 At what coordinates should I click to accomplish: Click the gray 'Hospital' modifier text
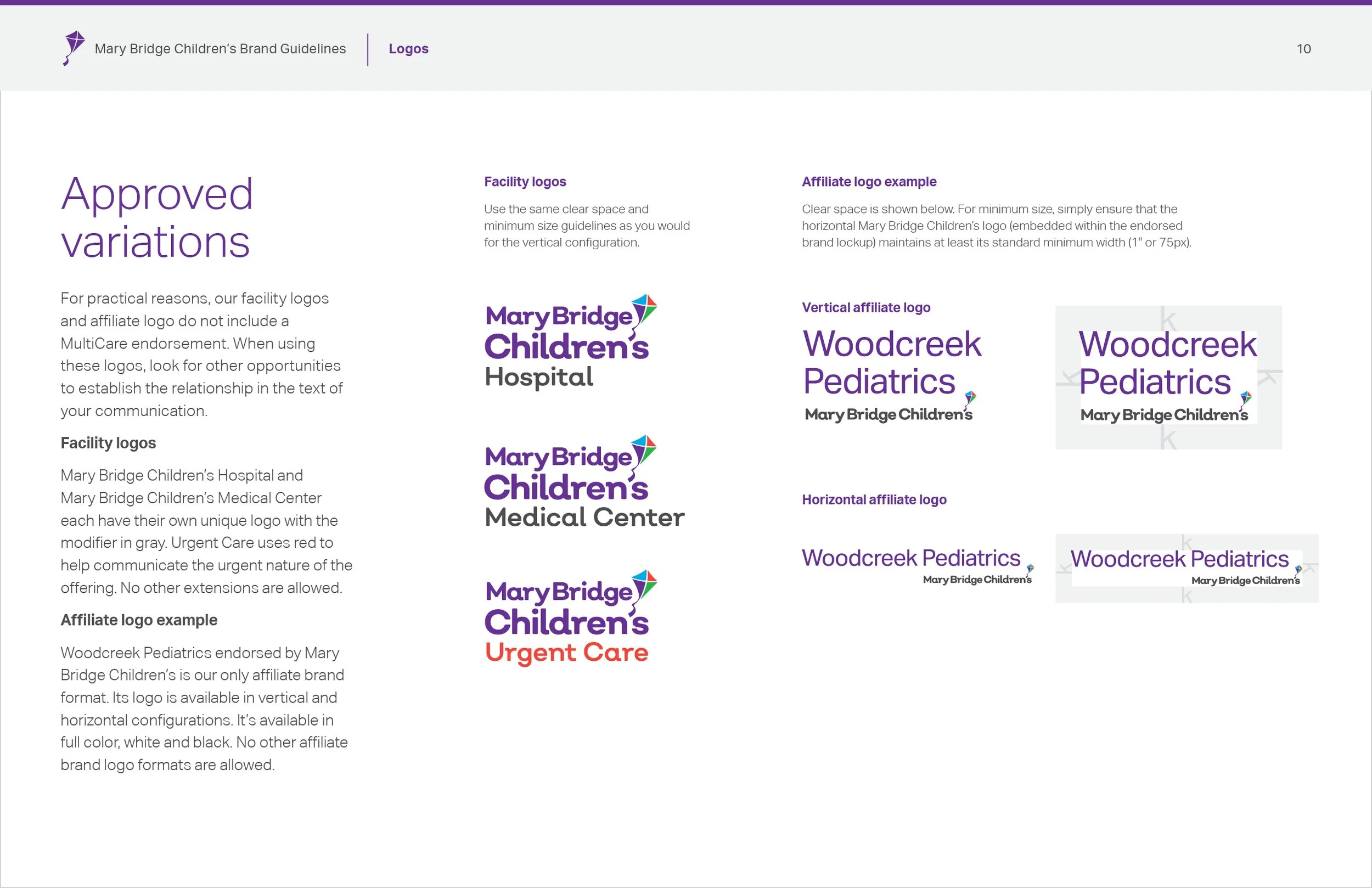pos(539,377)
